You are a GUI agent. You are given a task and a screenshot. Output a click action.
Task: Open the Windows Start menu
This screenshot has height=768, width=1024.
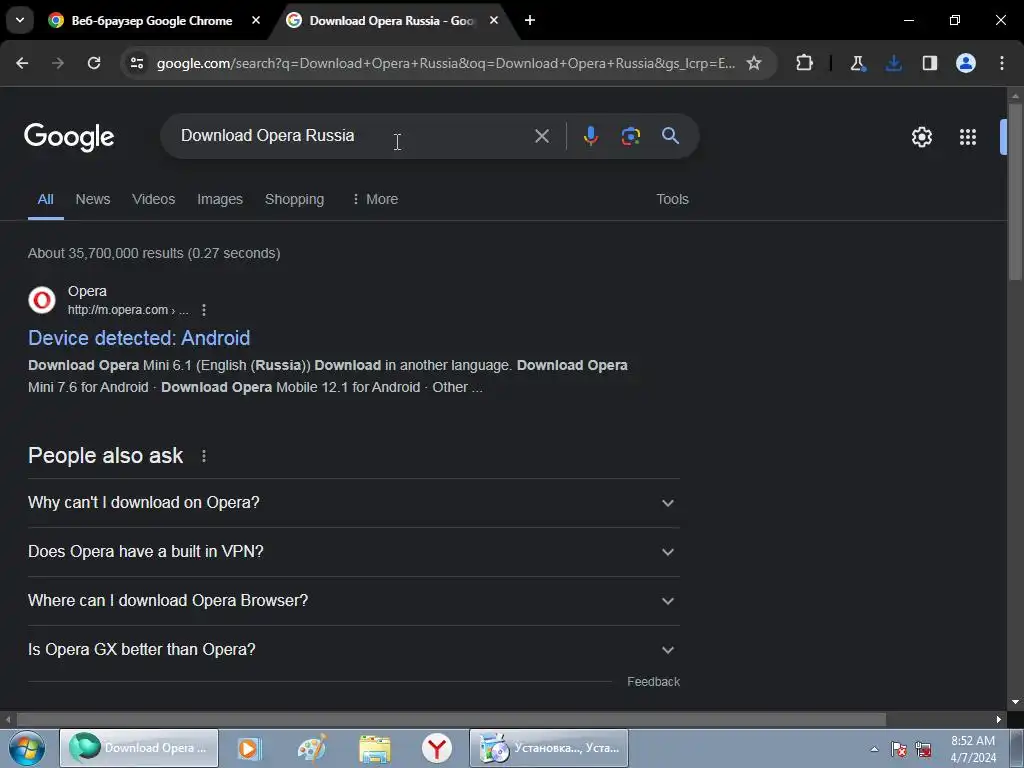pos(27,748)
